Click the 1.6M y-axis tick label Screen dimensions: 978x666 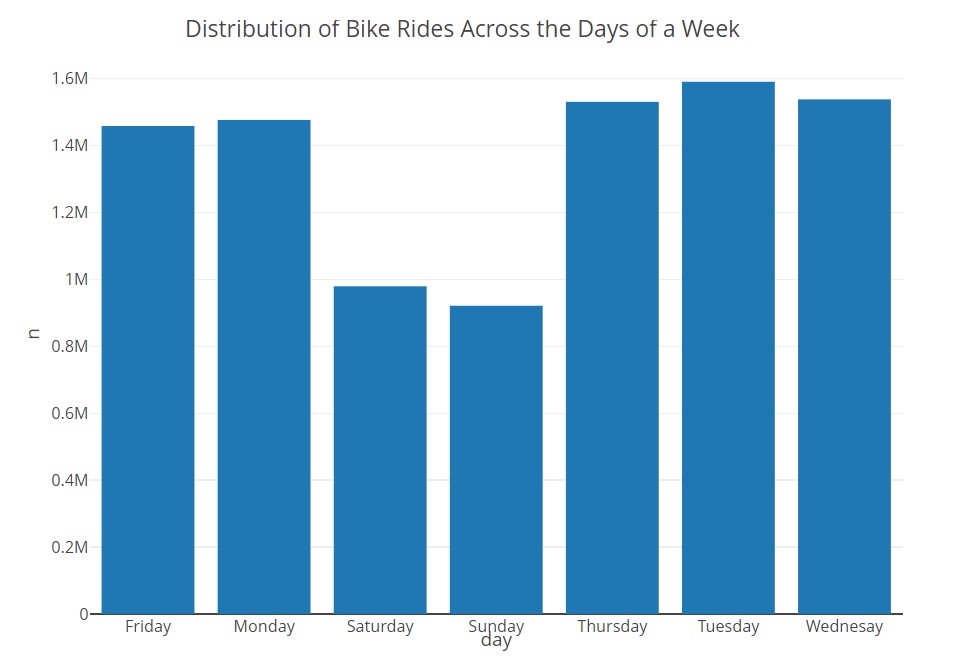pos(68,79)
